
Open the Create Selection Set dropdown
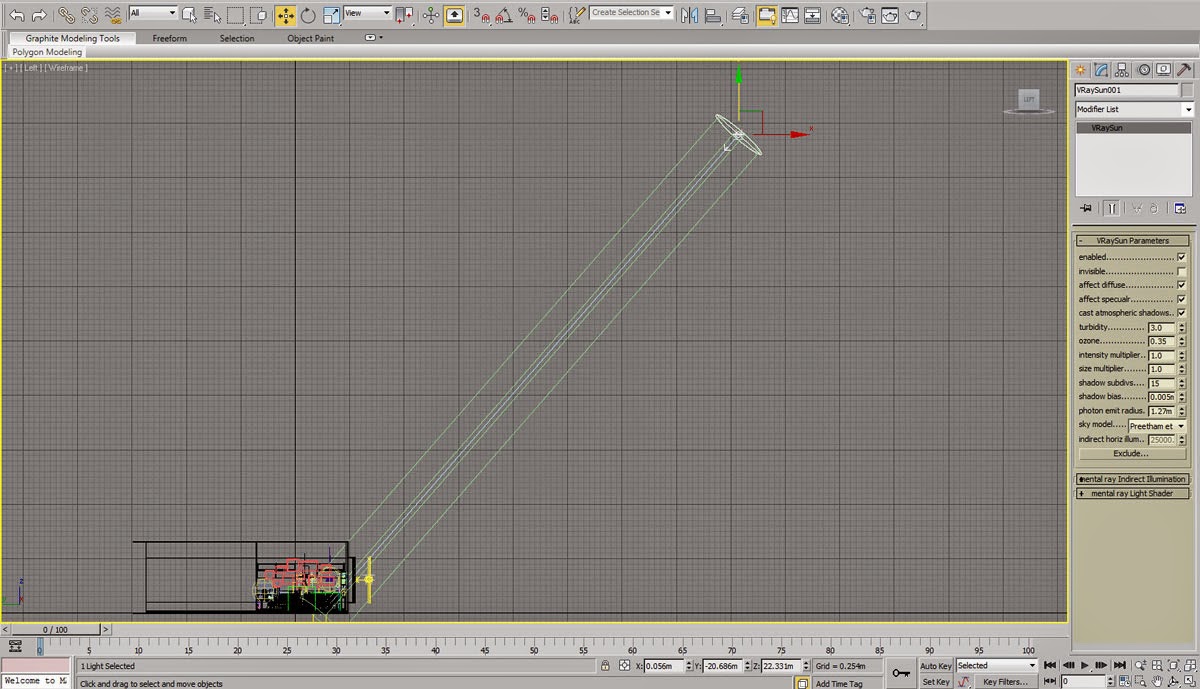(631, 13)
